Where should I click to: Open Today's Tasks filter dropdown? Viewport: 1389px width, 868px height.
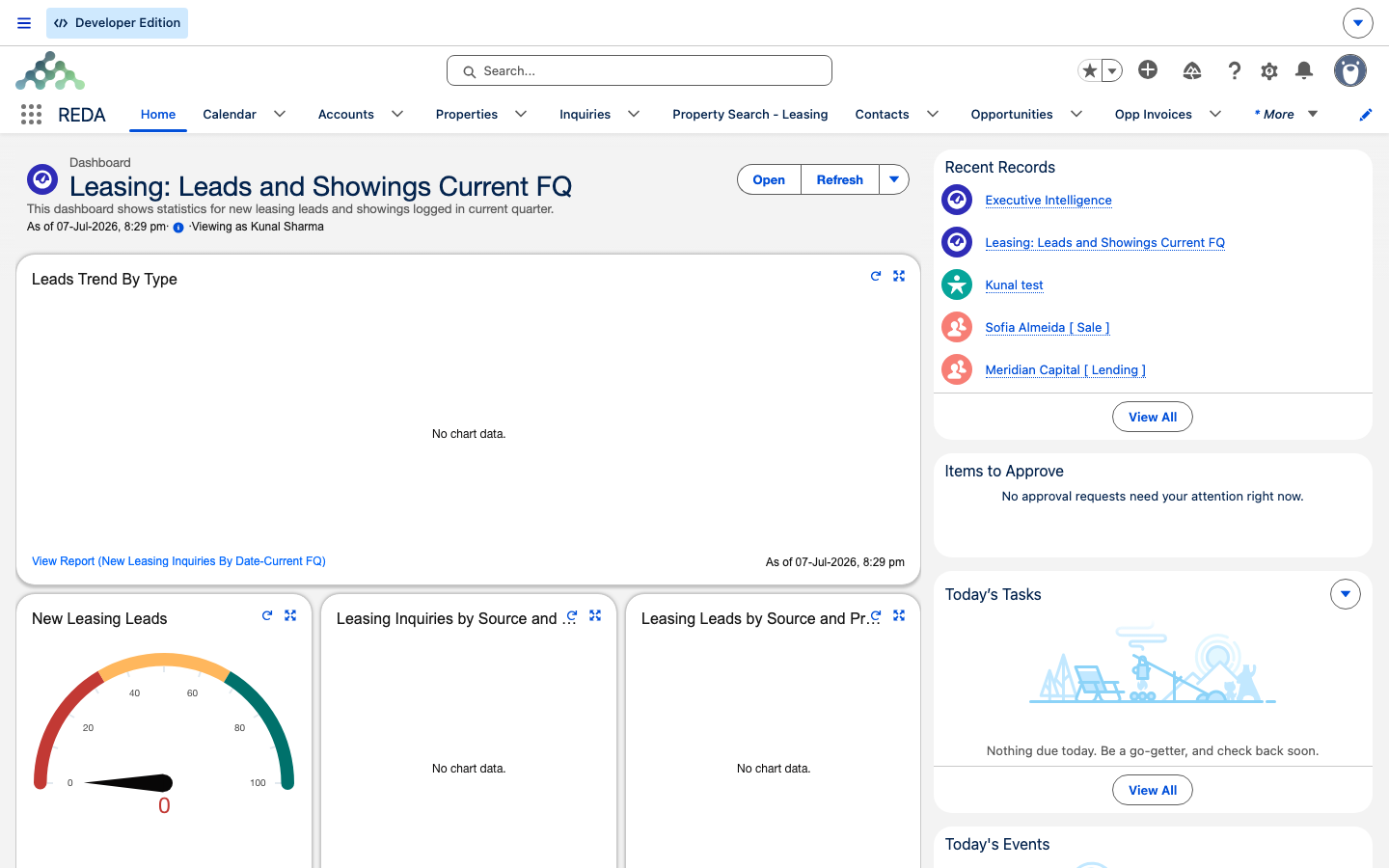[1346, 594]
